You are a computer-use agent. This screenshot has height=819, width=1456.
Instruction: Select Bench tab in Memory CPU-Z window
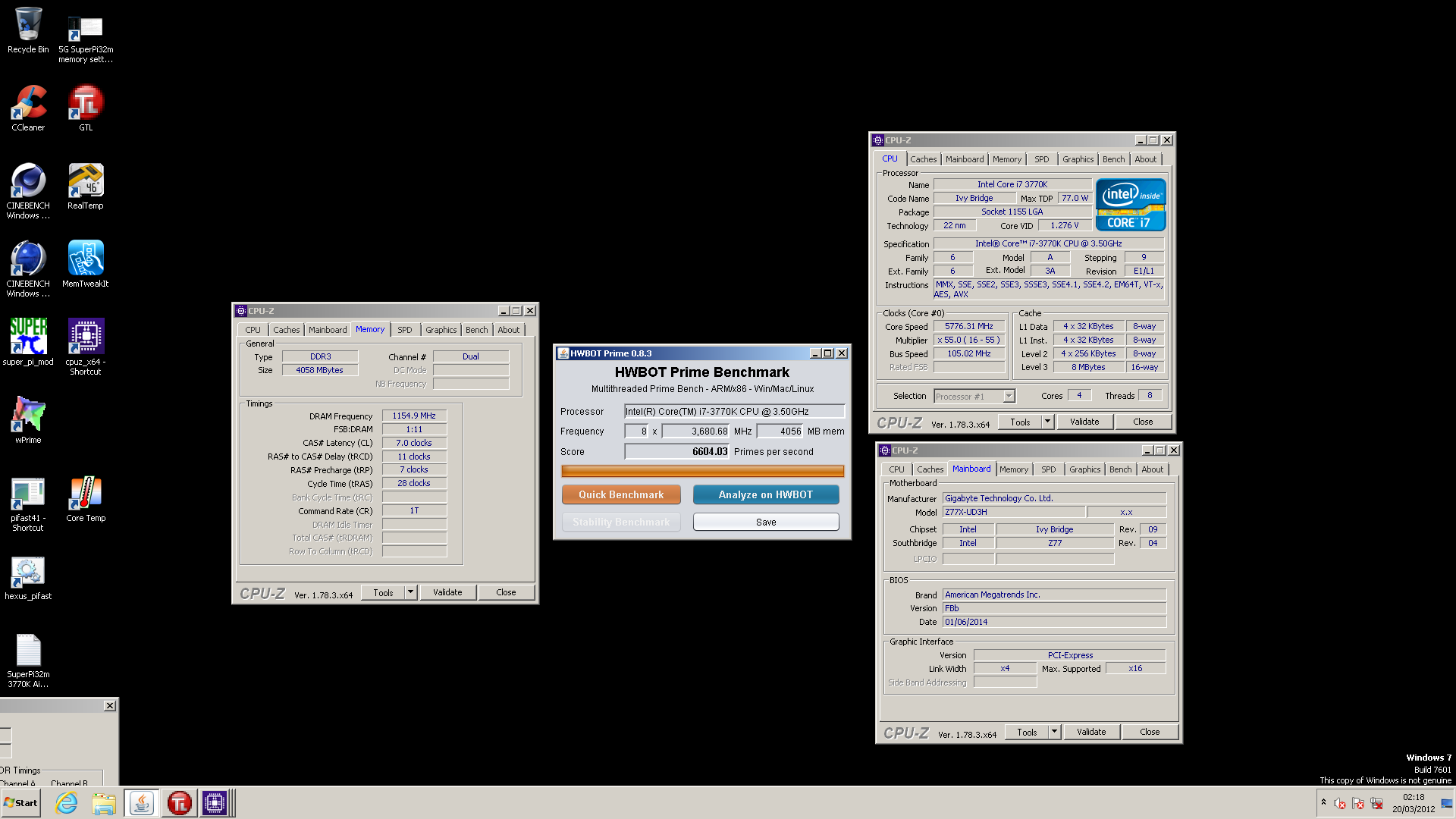point(476,330)
